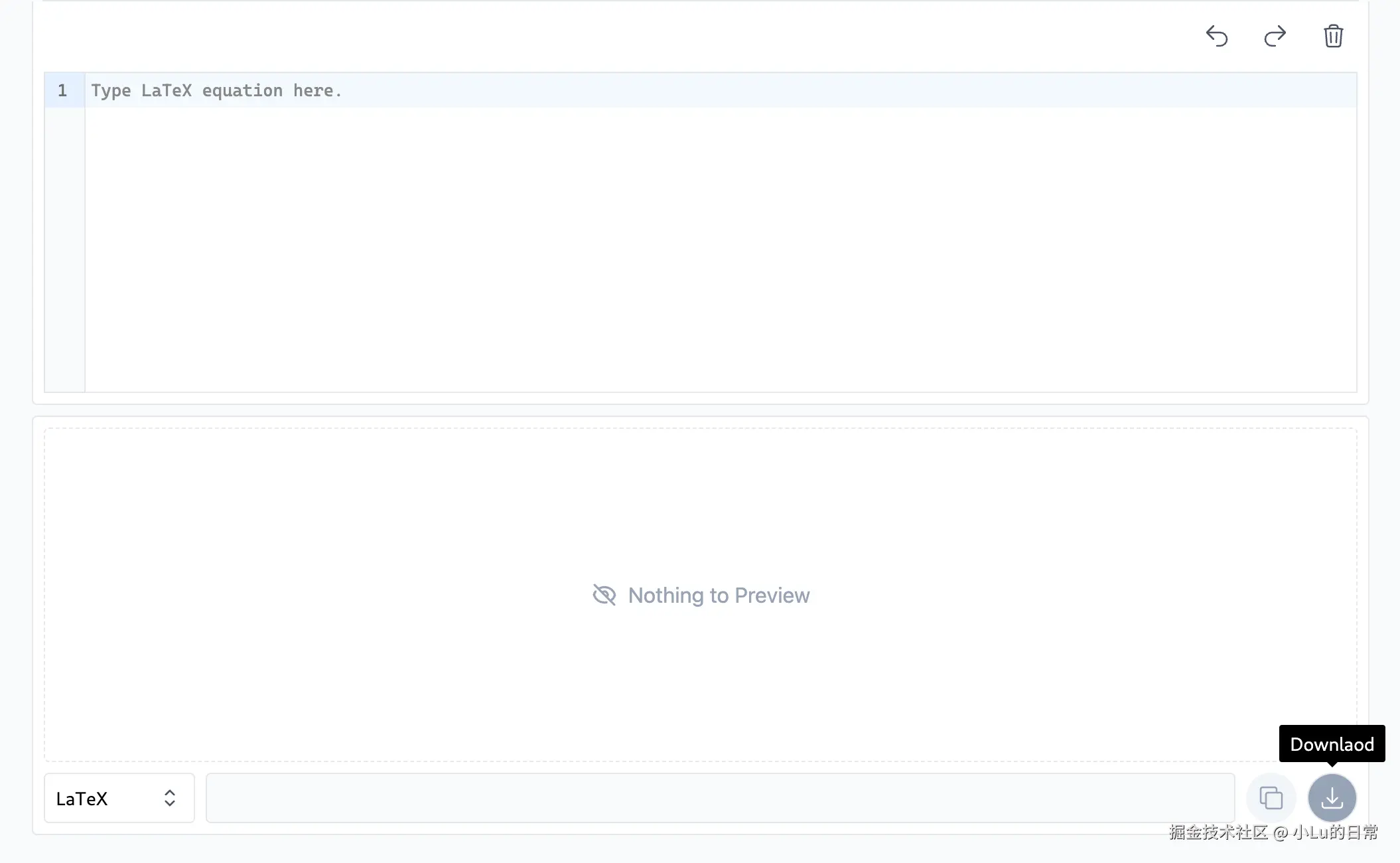
Task: Select line number 1 in the gutter
Action: [62, 90]
